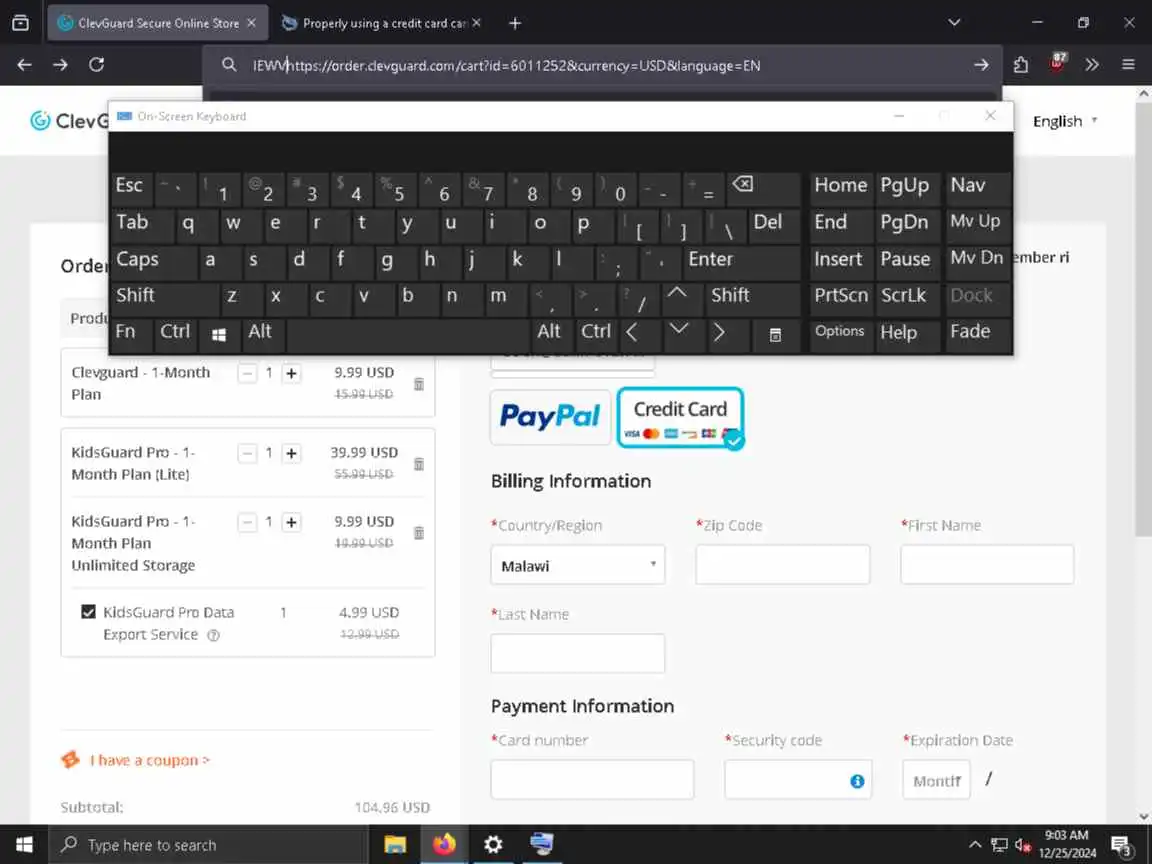Viewport: 1152px width, 864px height.
Task: Reload the page with the refresh icon
Action: coord(96,65)
